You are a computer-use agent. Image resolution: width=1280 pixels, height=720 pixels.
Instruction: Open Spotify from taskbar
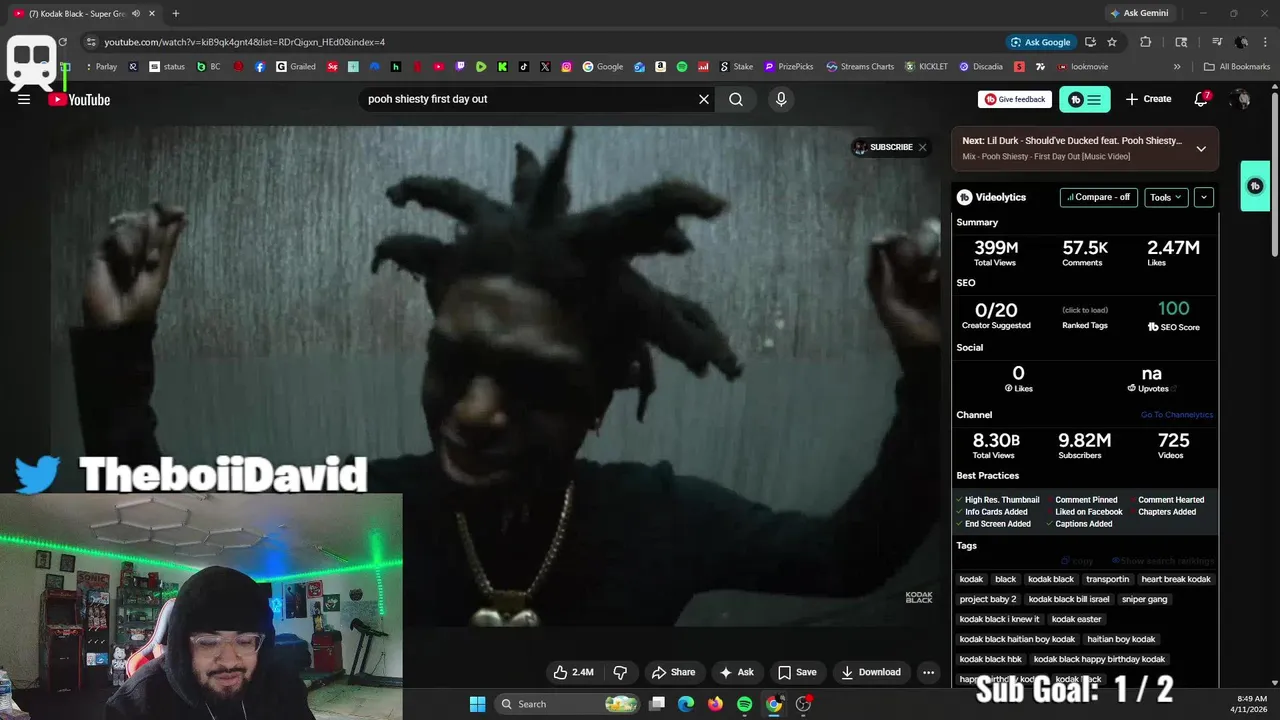(744, 704)
